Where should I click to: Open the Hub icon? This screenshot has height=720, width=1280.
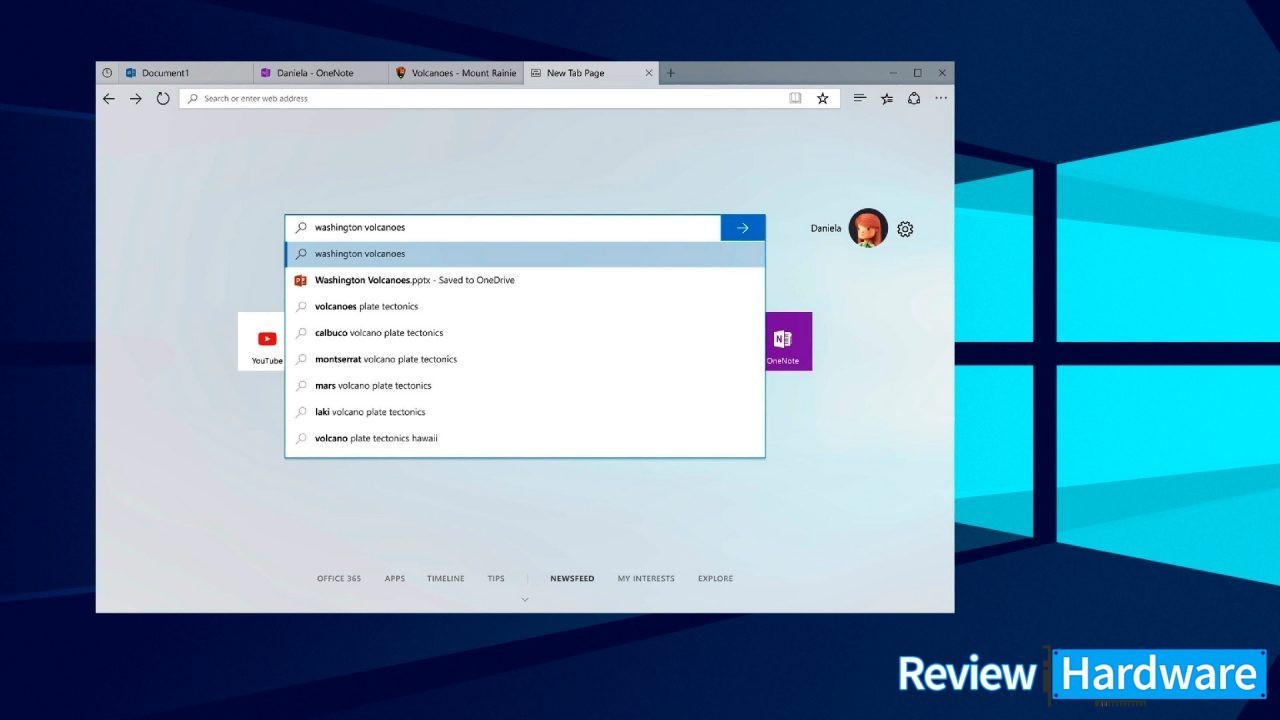860,99
